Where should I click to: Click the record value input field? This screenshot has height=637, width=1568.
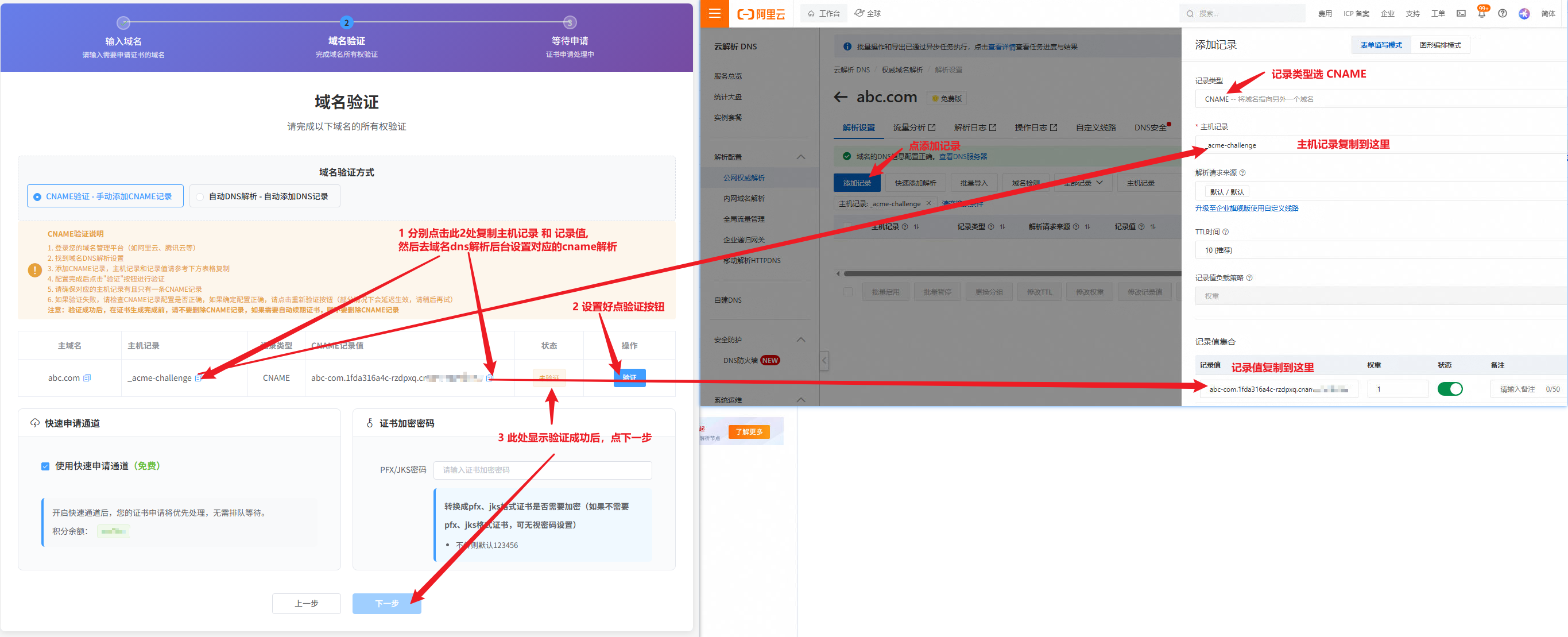pos(1278,389)
